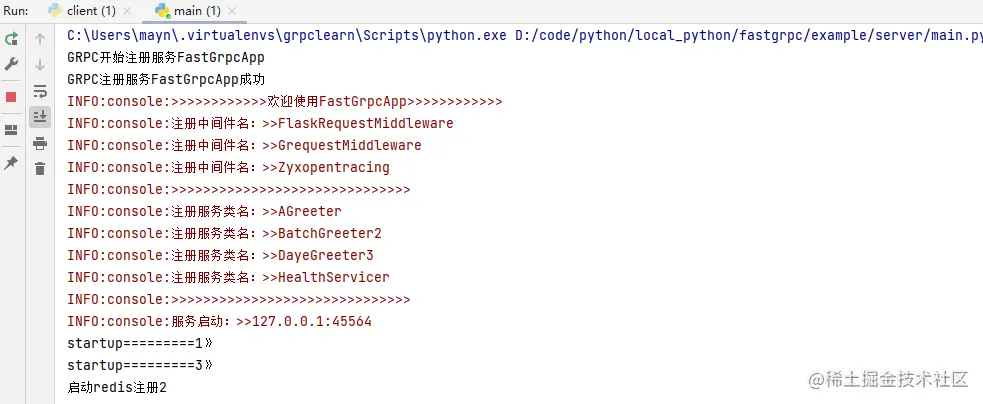Viewport: 983px width, 404px height.
Task: Click the 127.0.0.1:45564 service startup line
Action: pyautogui.click(x=219, y=322)
